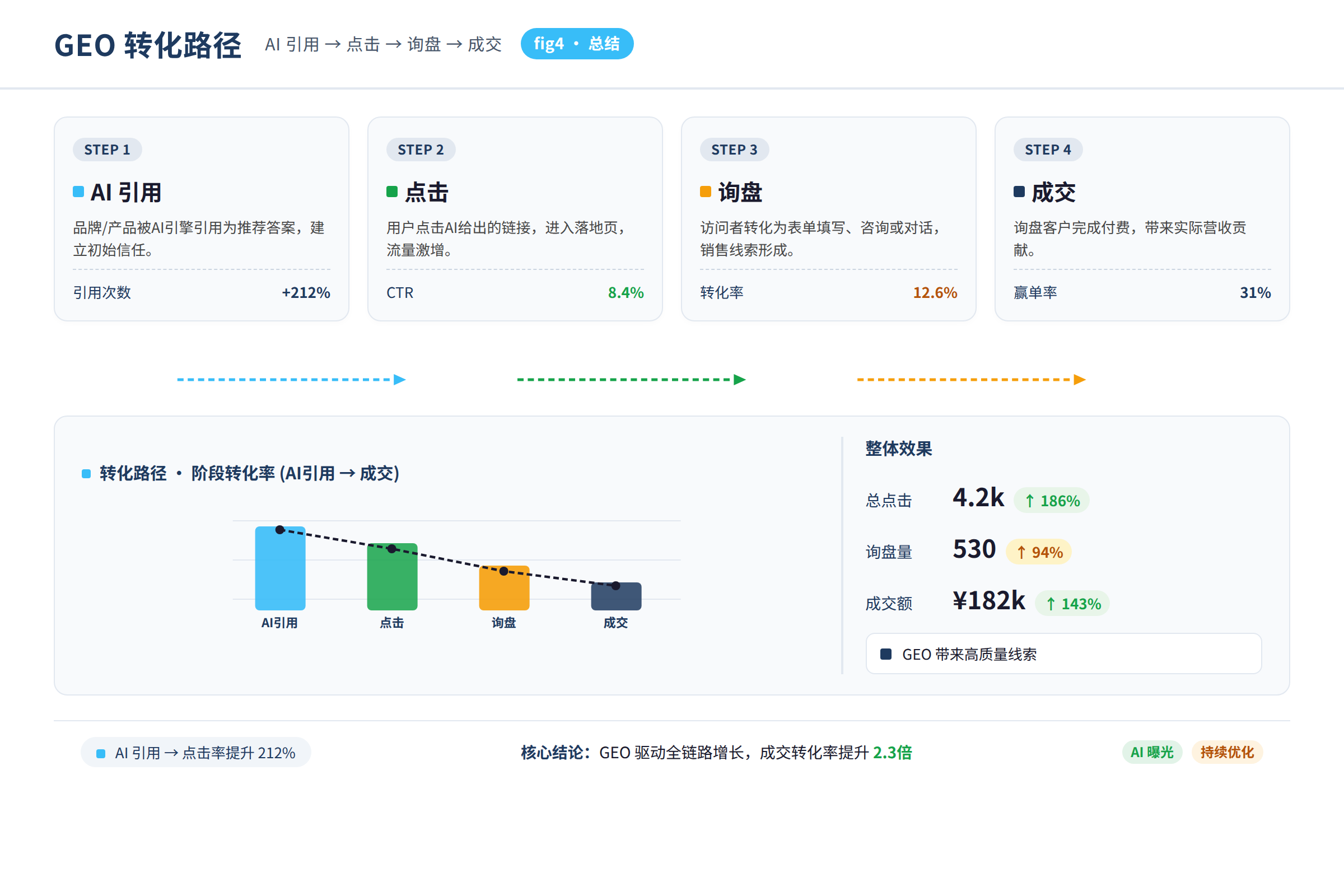Click the 31% win rate value
1344x896 pixels.
pyautogui.click(x=1256, y=292)
